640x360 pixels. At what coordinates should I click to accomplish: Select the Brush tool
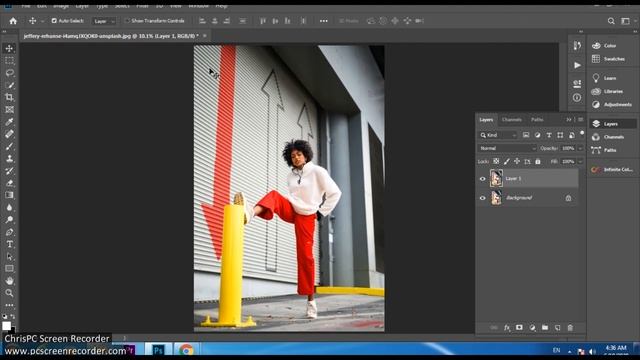point(9,146)
